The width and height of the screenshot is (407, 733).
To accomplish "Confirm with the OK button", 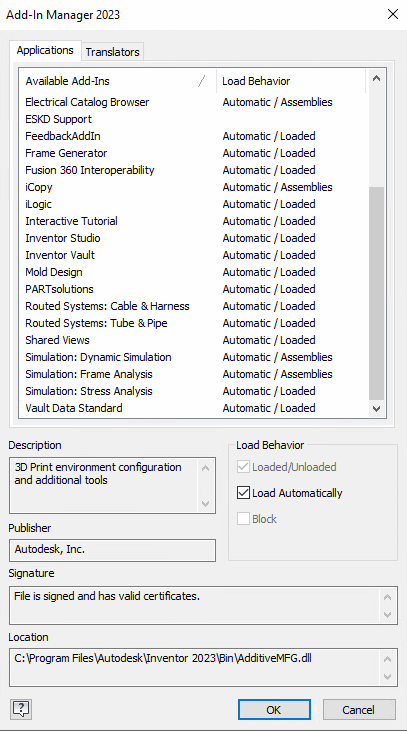I will [274, 710].
